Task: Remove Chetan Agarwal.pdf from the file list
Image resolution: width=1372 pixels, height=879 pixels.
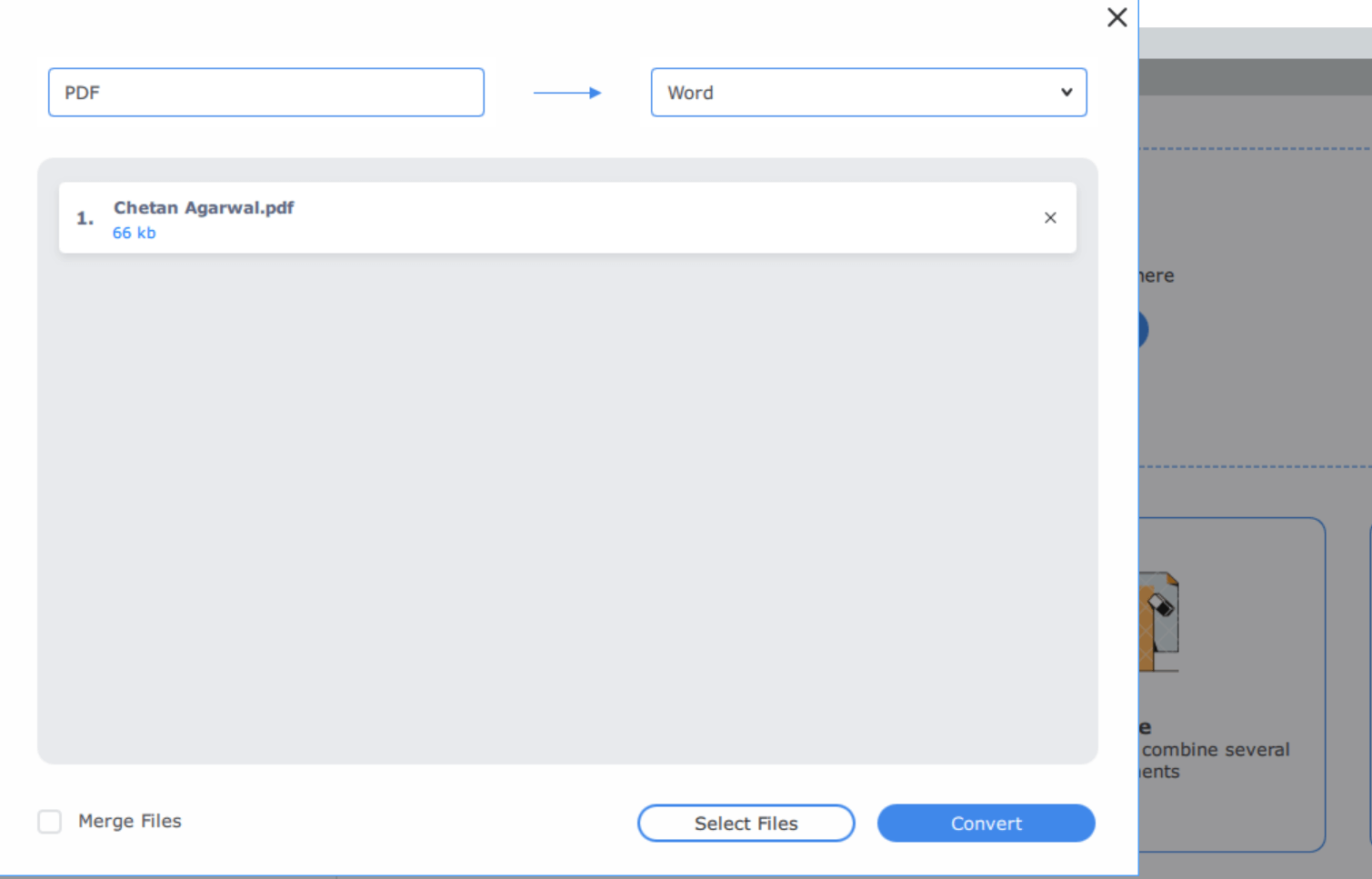Action: [x=1050, y=217]
